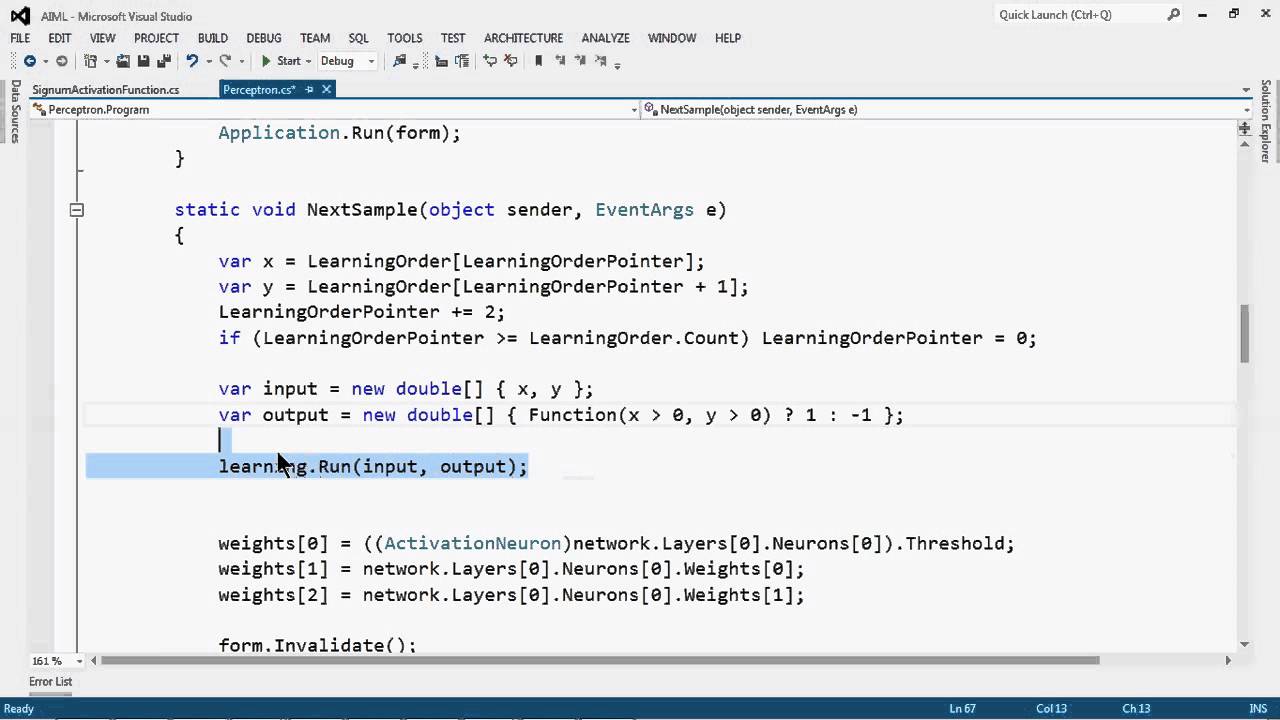
Task: Go to the next bookmark icon
Action: point(580,61)
